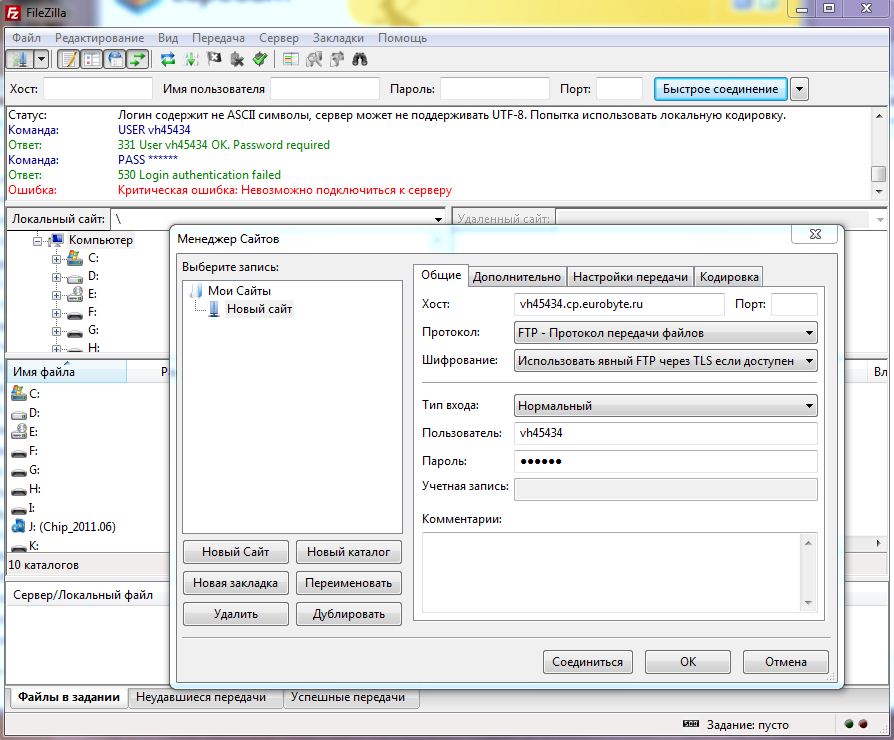Click the Site Manager Пароль field

pos(665,461)
